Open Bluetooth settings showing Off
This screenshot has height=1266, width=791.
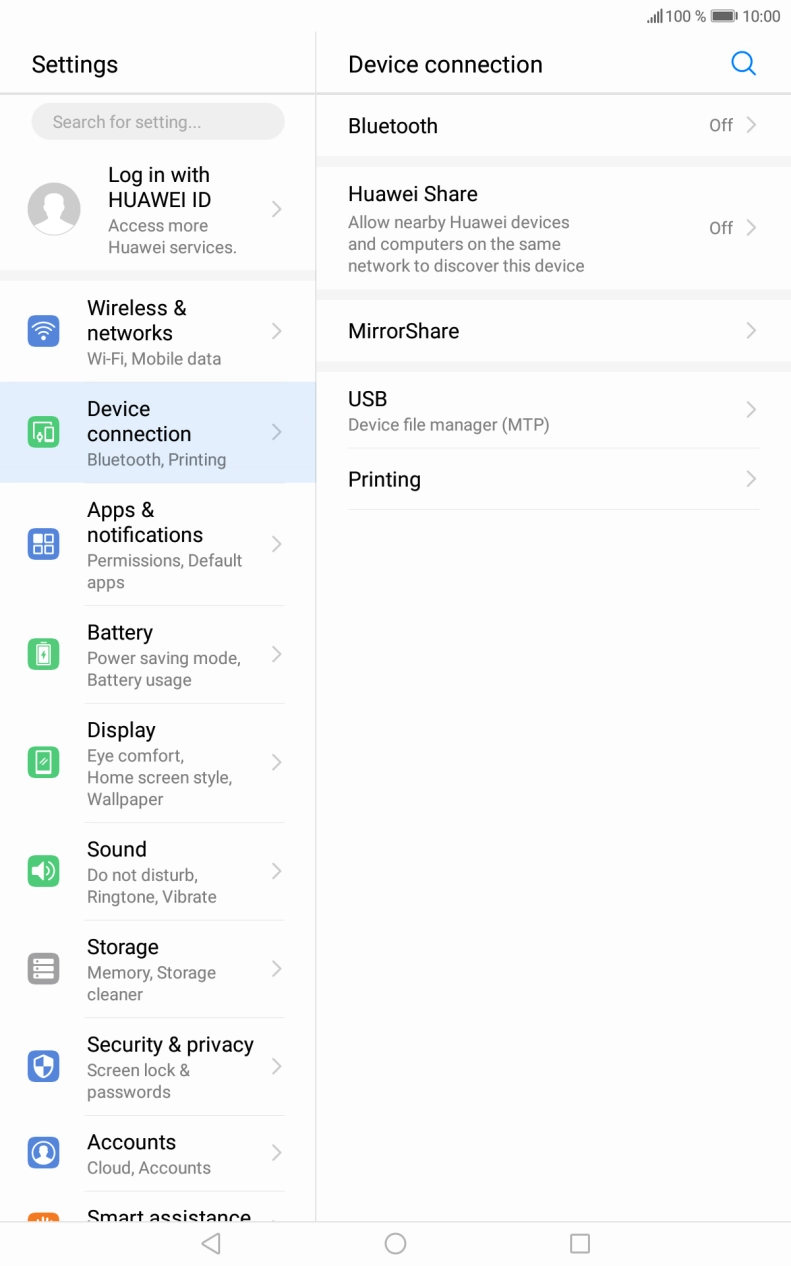(x=552, y=126)
